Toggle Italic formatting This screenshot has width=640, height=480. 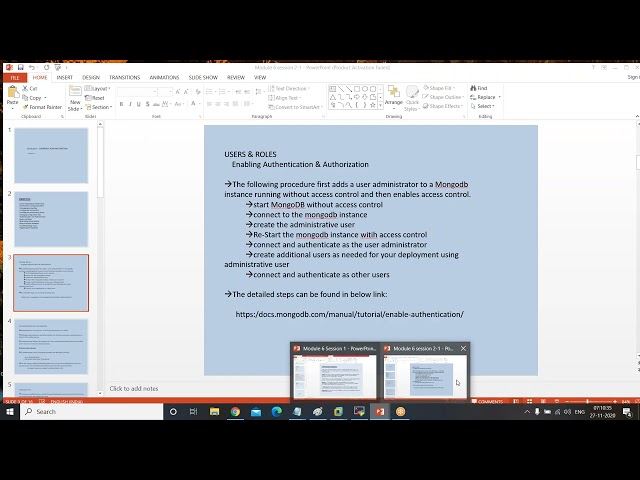[x=130, y=104]
